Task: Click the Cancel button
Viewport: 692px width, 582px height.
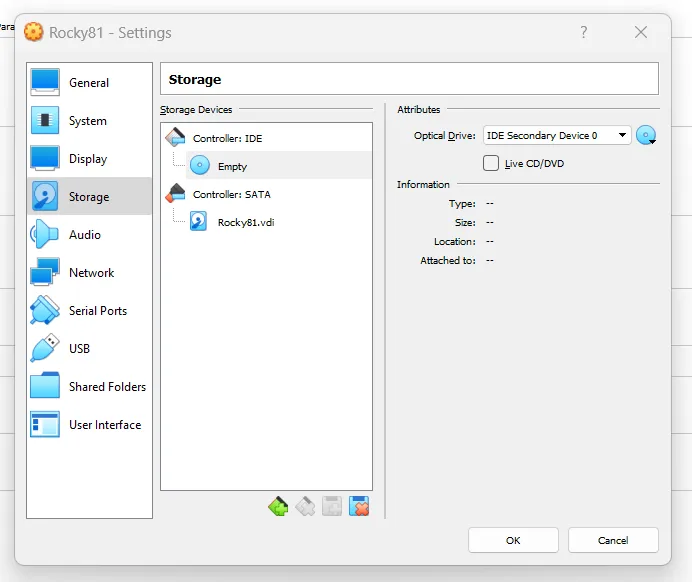Action: click(x=613, y=540)
